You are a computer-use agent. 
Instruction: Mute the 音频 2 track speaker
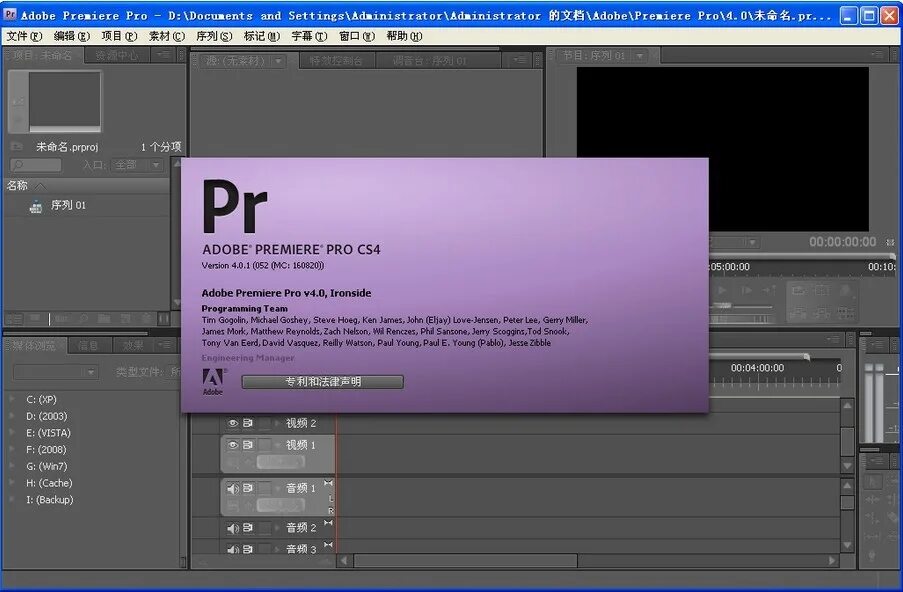(x=233, y=528)
